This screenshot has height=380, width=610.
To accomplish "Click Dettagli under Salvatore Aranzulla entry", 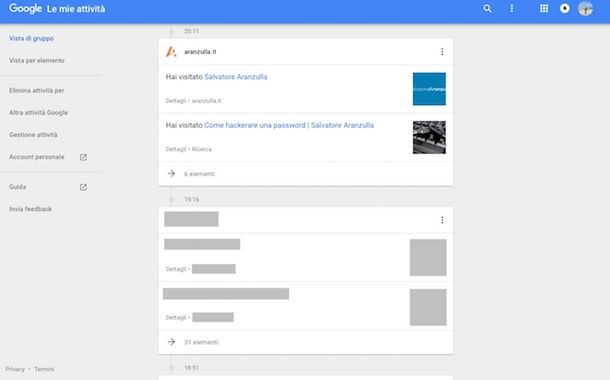I will click(176, 101).
